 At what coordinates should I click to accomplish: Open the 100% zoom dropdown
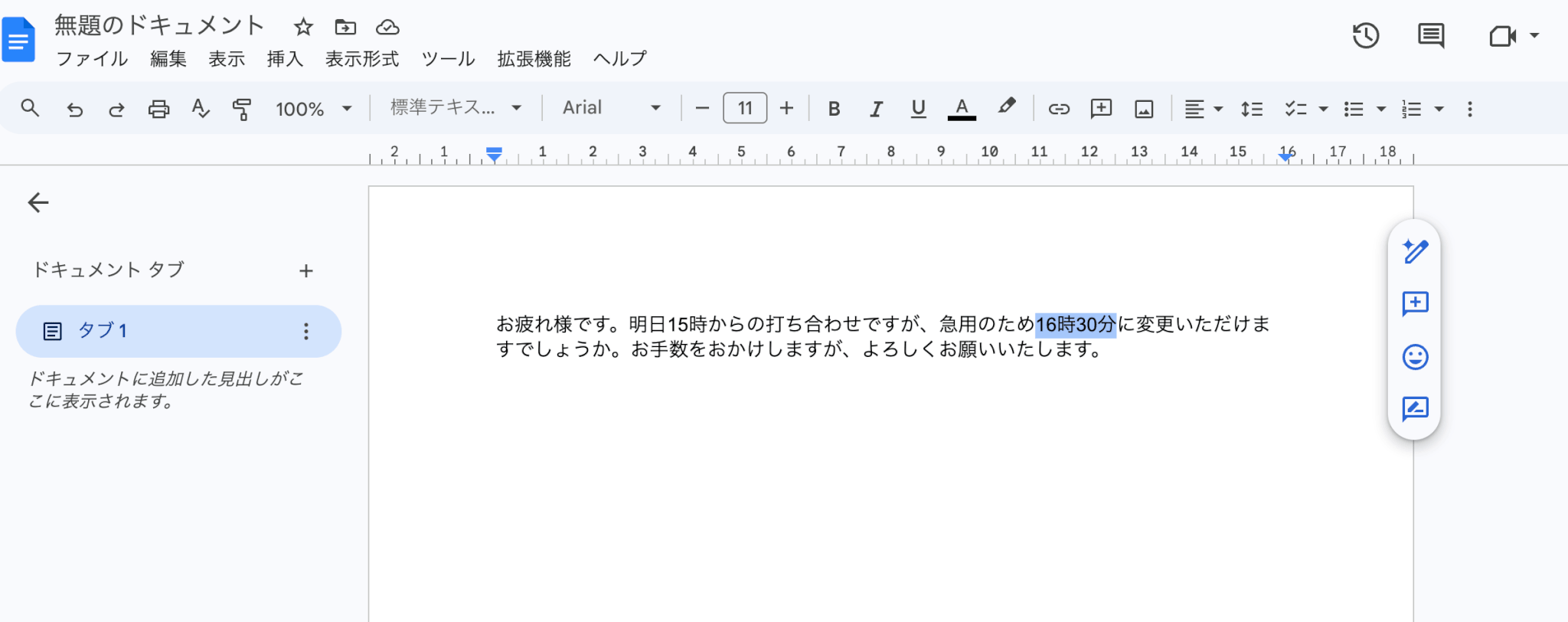pyautogui.click(x=314, y=109)
